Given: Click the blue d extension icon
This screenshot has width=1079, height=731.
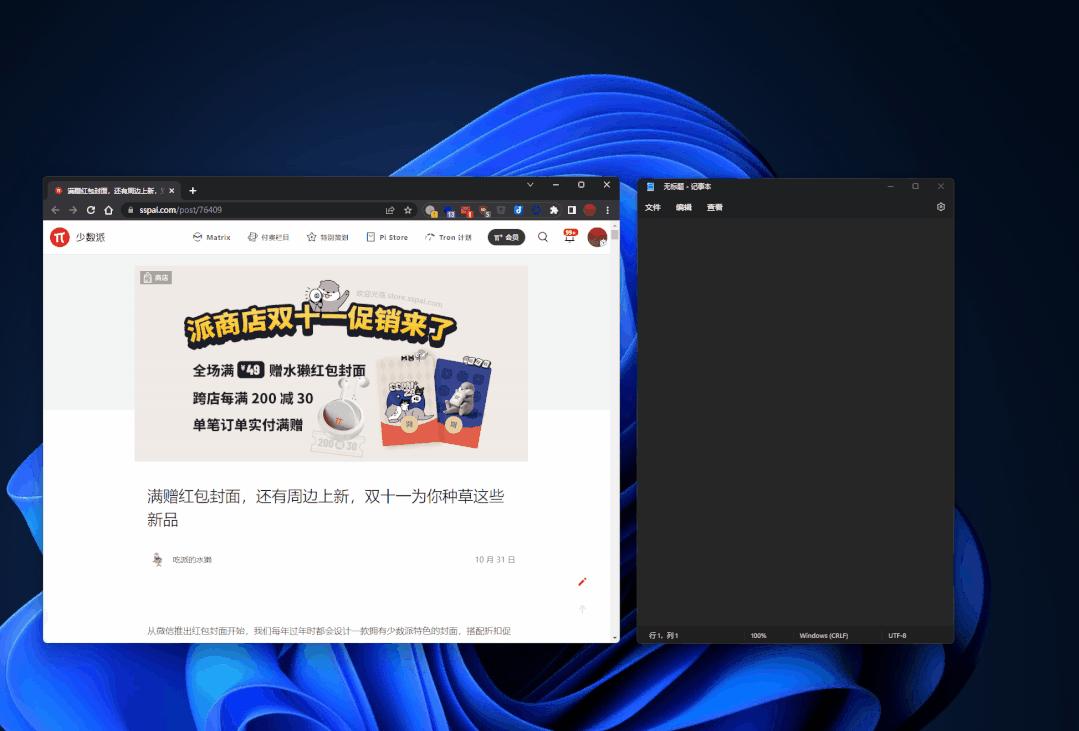Looking at the screenshot, I should click(518, 210).
